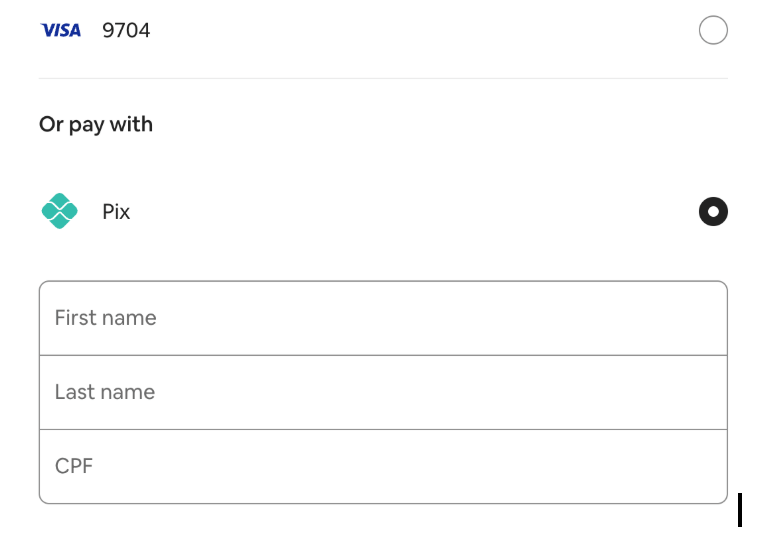Screen dimensions: 764x544
Task: Click the "Last name" placeholder text
Action: pyautogui.click(x=104, y=392)
